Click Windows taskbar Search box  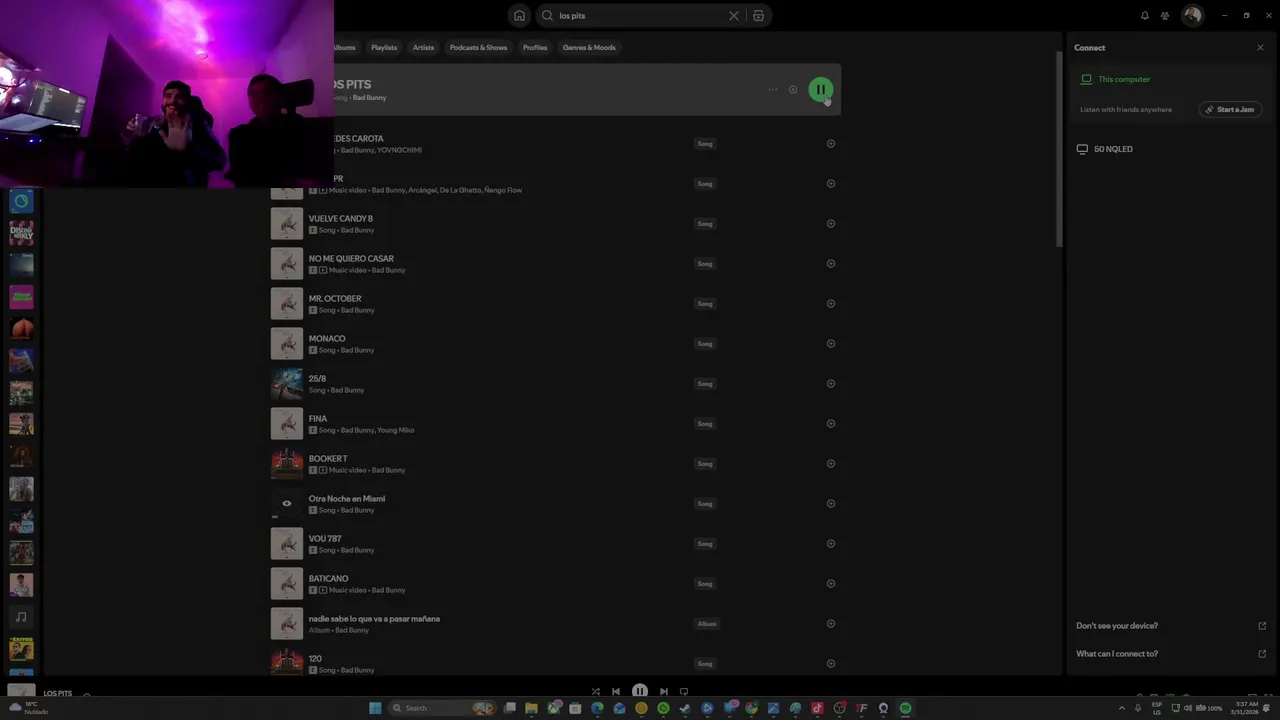[x=443, y=708]
